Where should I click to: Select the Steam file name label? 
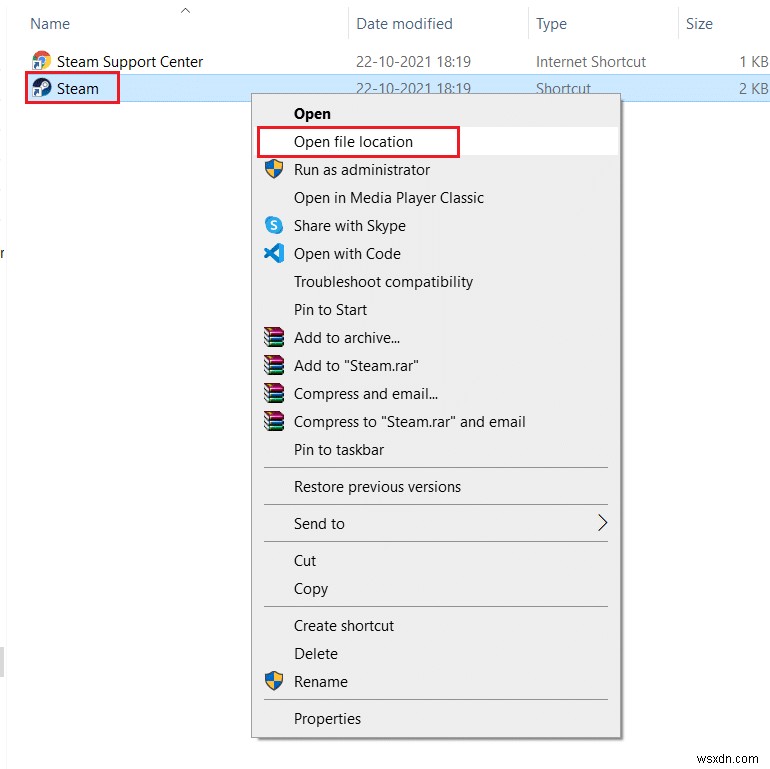tap(78, 88)
